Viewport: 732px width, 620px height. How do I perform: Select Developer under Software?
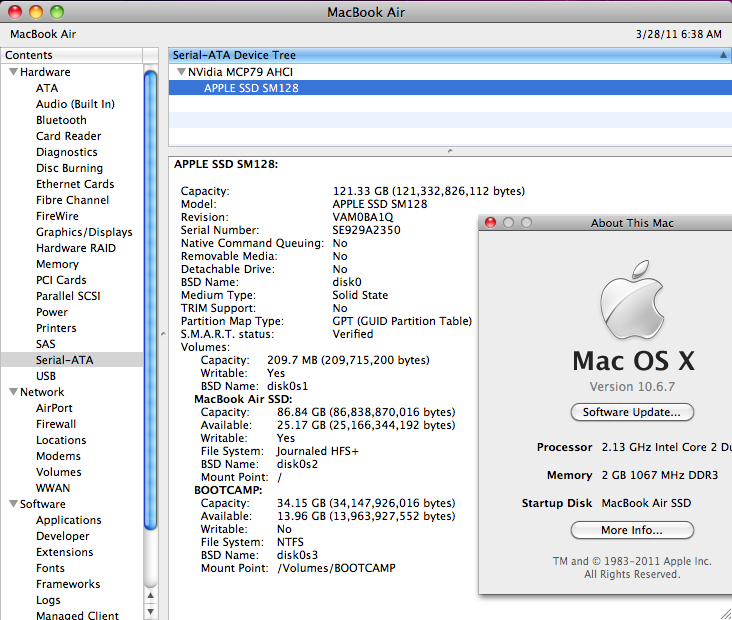click(x=63, y=536)
